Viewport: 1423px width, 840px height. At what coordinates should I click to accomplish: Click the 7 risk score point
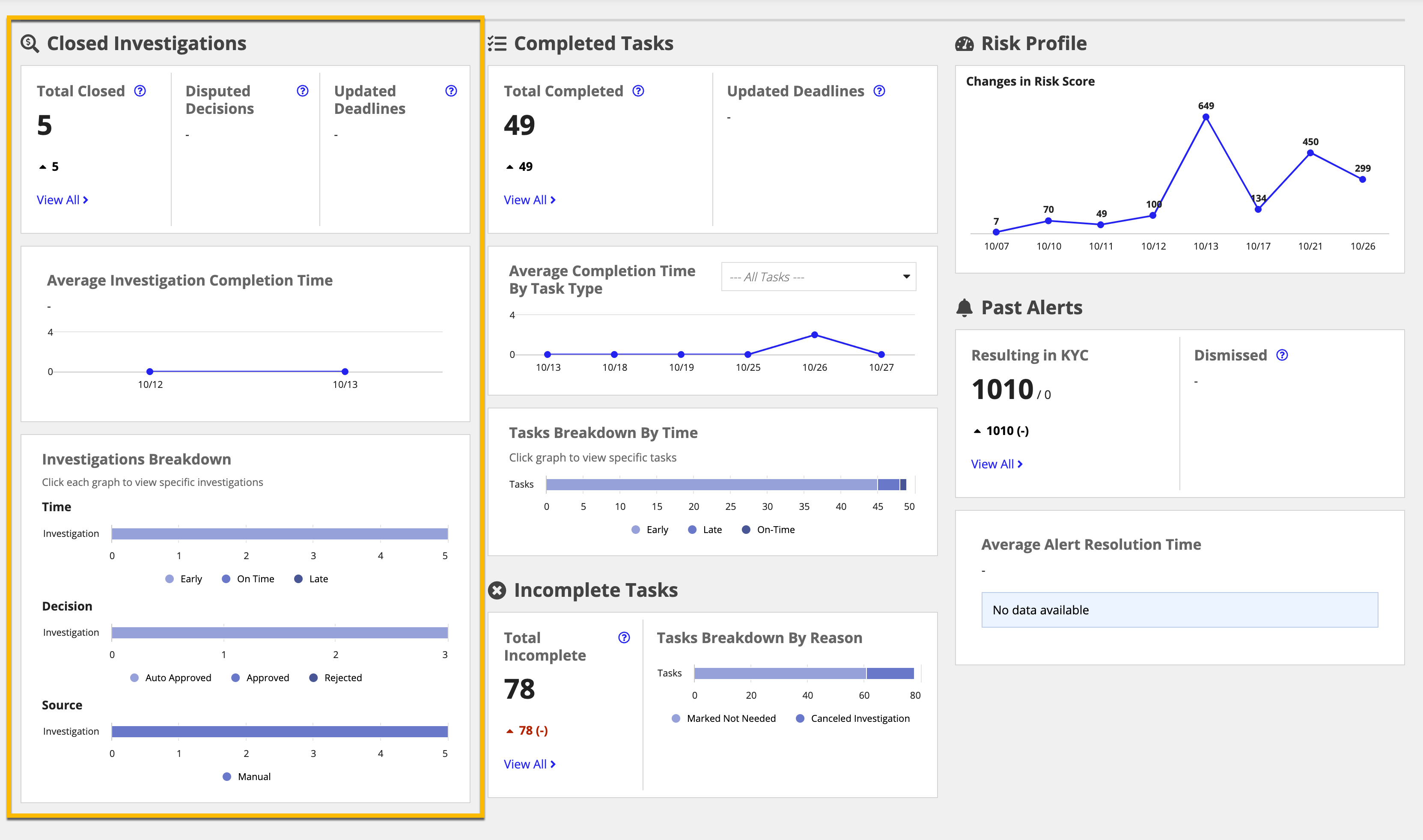tap(996, 232)
